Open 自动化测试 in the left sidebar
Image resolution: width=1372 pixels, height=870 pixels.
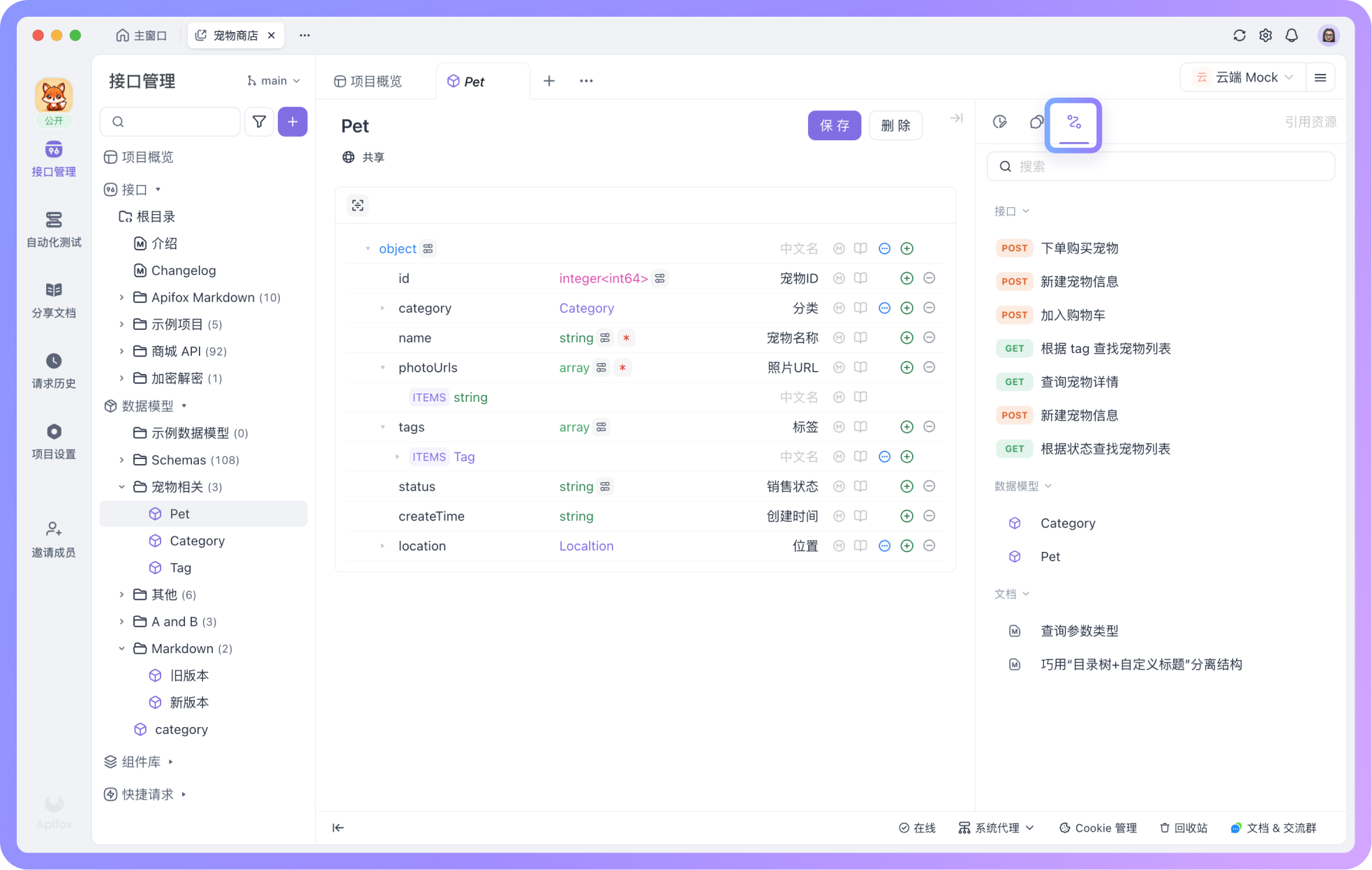[x=54, y=230]
